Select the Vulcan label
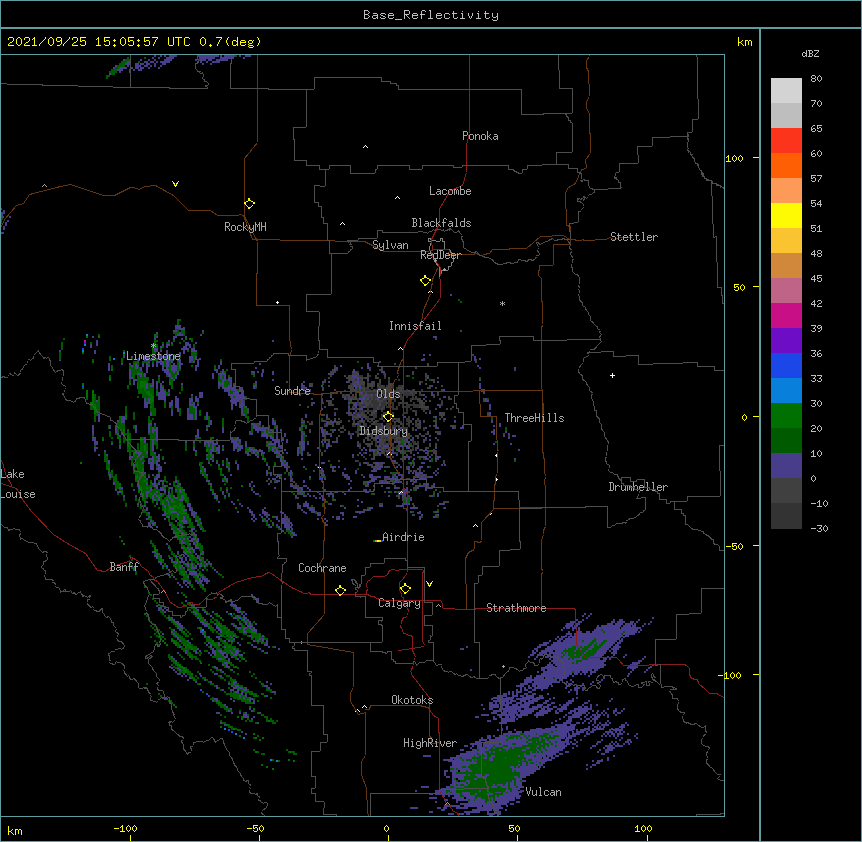 pos(543,792)
